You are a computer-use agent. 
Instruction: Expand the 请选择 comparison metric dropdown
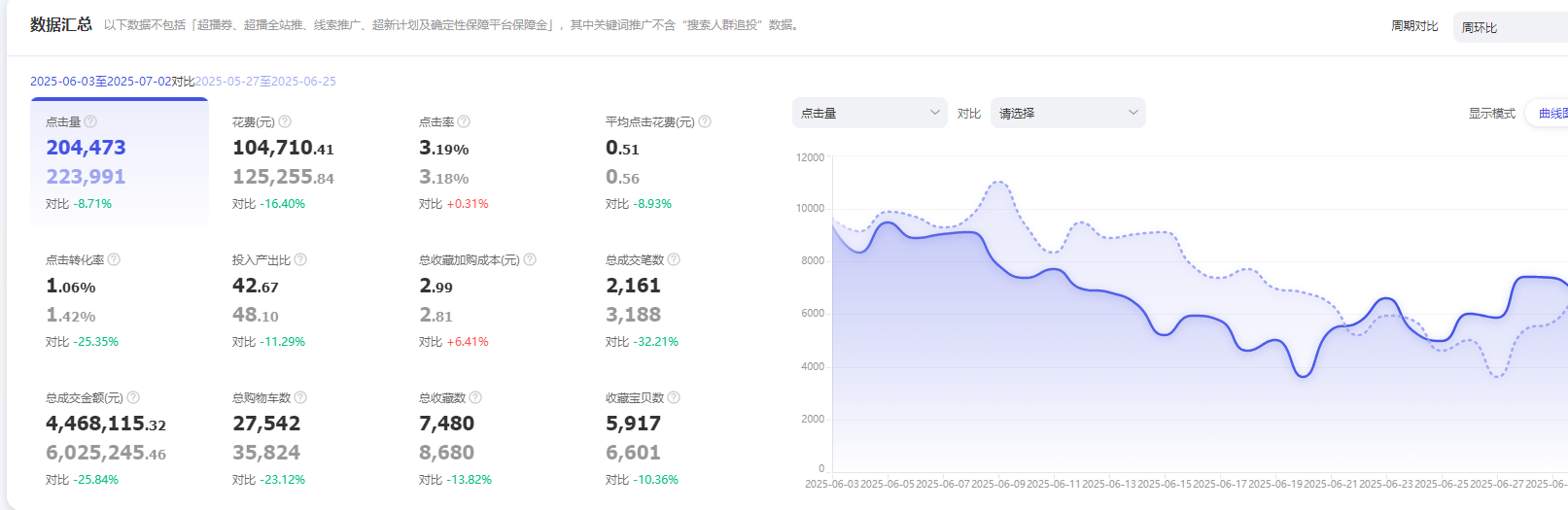point(1067,113)
